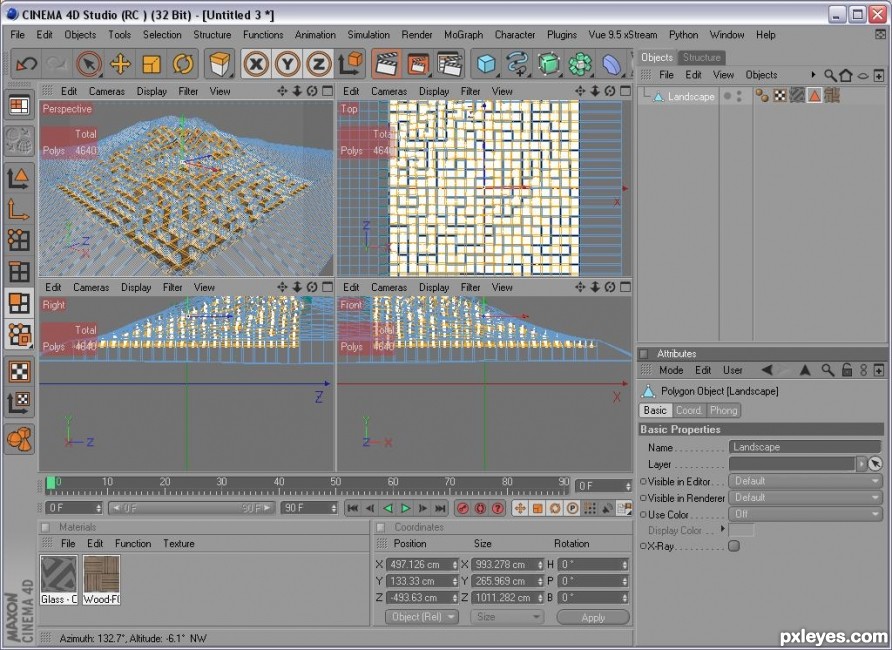Toggle X axis lock

(256, 64)
